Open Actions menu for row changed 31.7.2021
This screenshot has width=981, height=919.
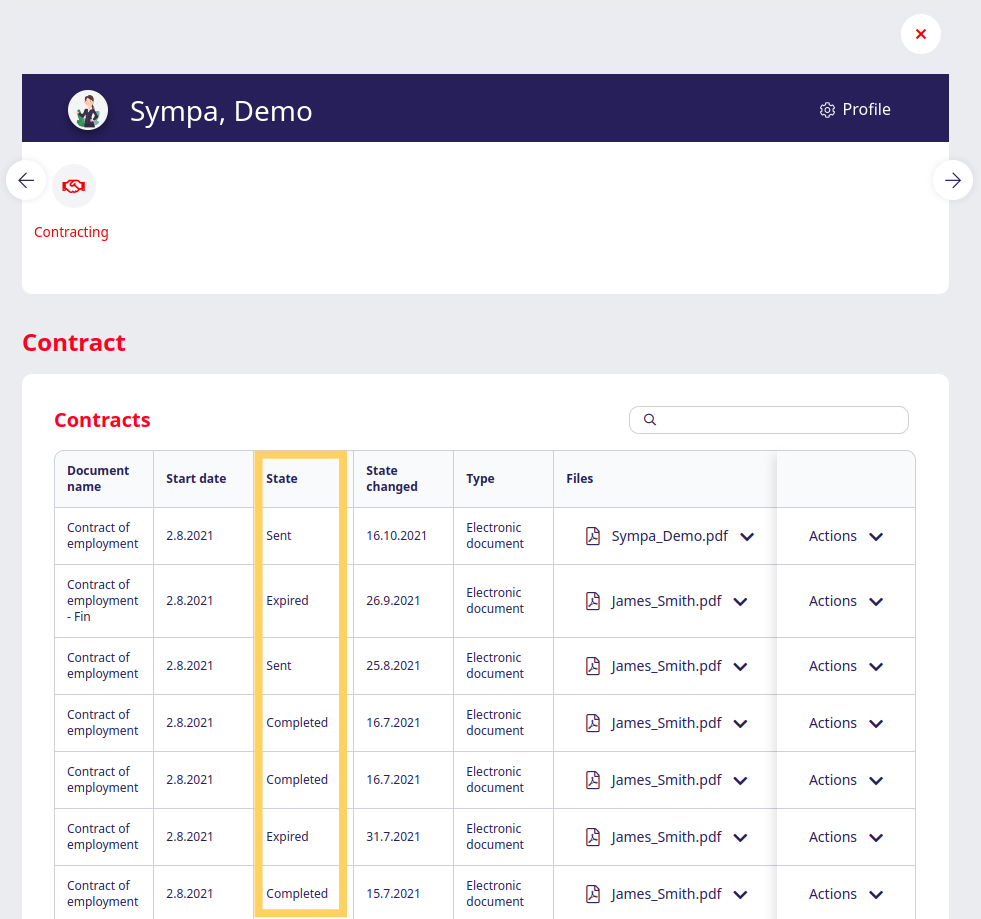click(845, 837)
